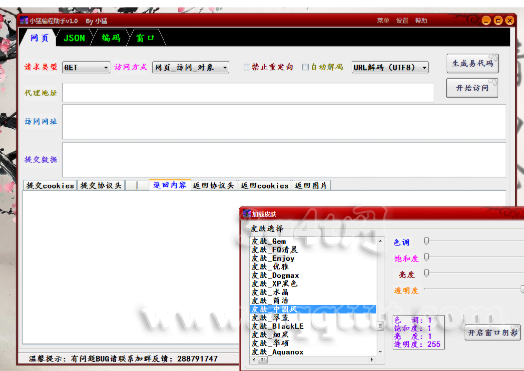Switch to the JSON tab
The height and width of the screenshot is (371, 524).
(74, 38)
